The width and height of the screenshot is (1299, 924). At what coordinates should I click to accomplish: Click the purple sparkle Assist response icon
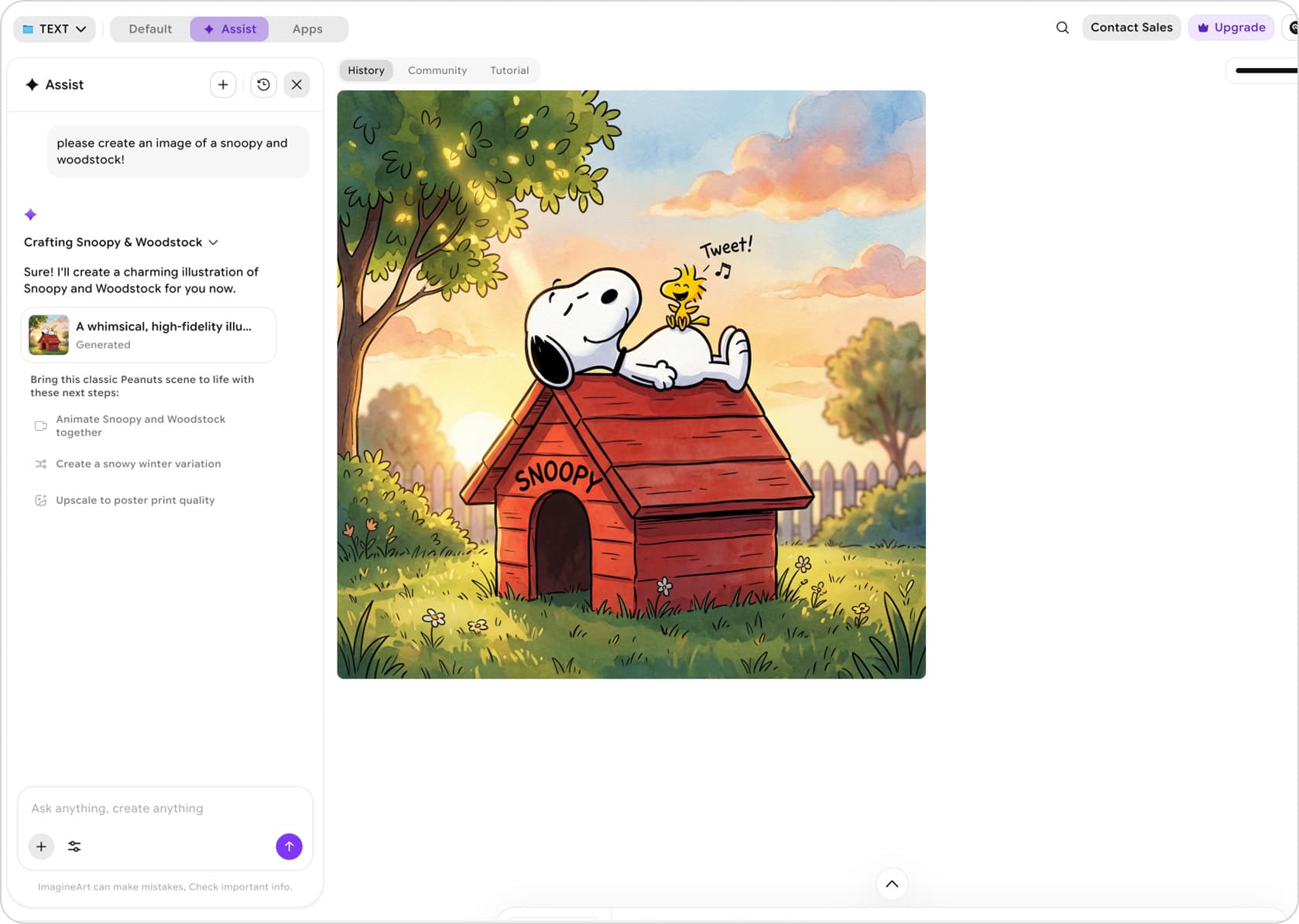coord(30,214)
